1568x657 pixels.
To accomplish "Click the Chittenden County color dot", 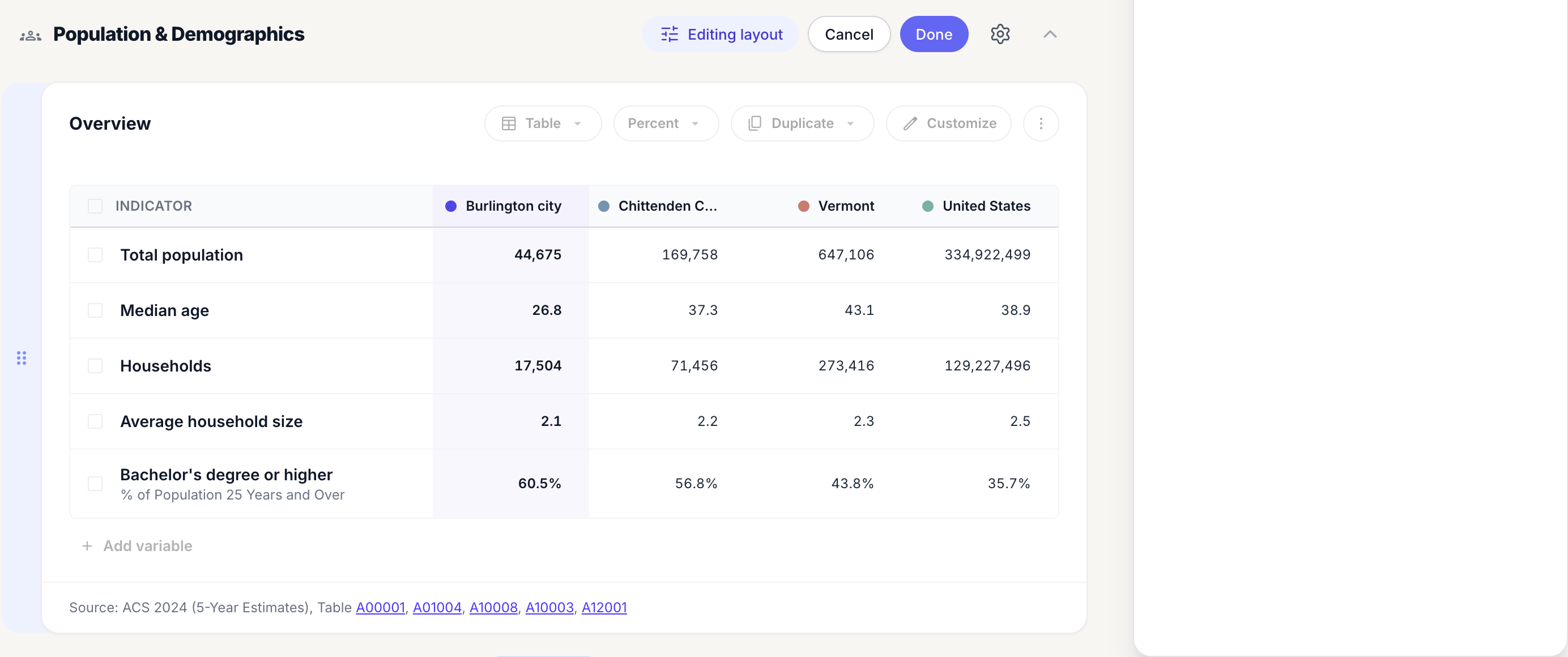I will click(603, 206).
